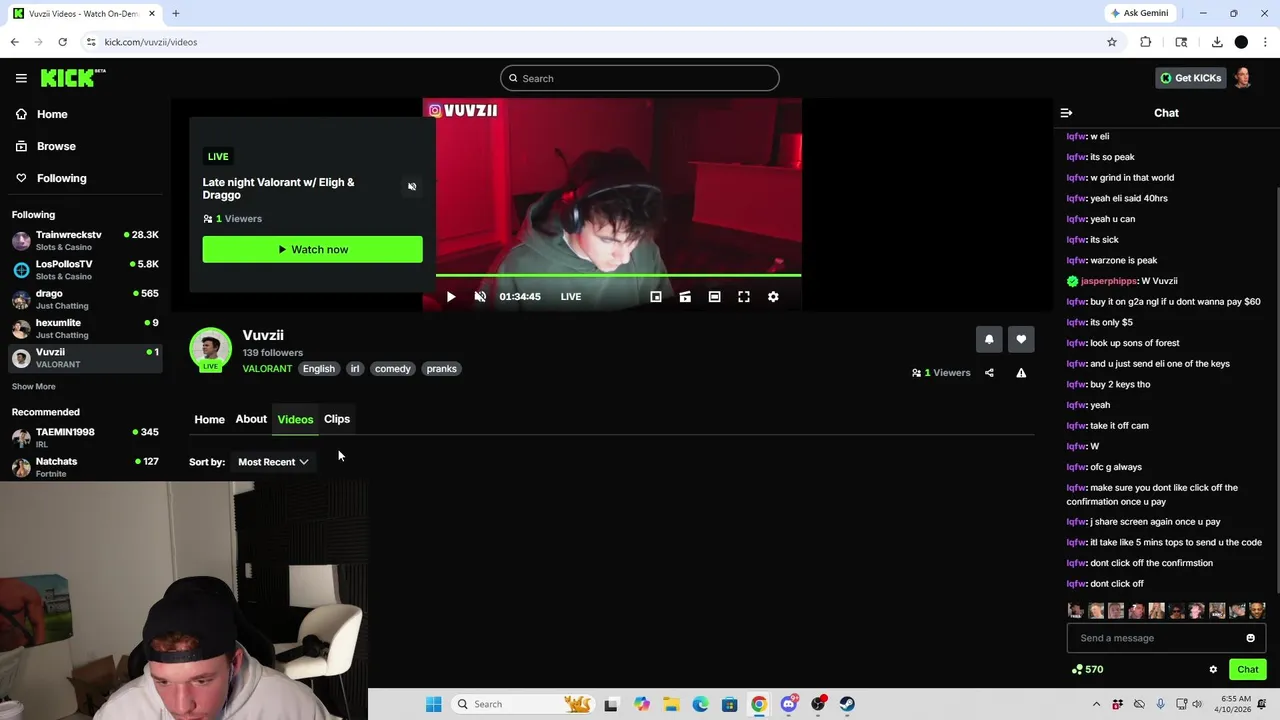Click the English tag
This screenshot has height=720, width=1280.
pyautogui.click(x=319, y=369)
